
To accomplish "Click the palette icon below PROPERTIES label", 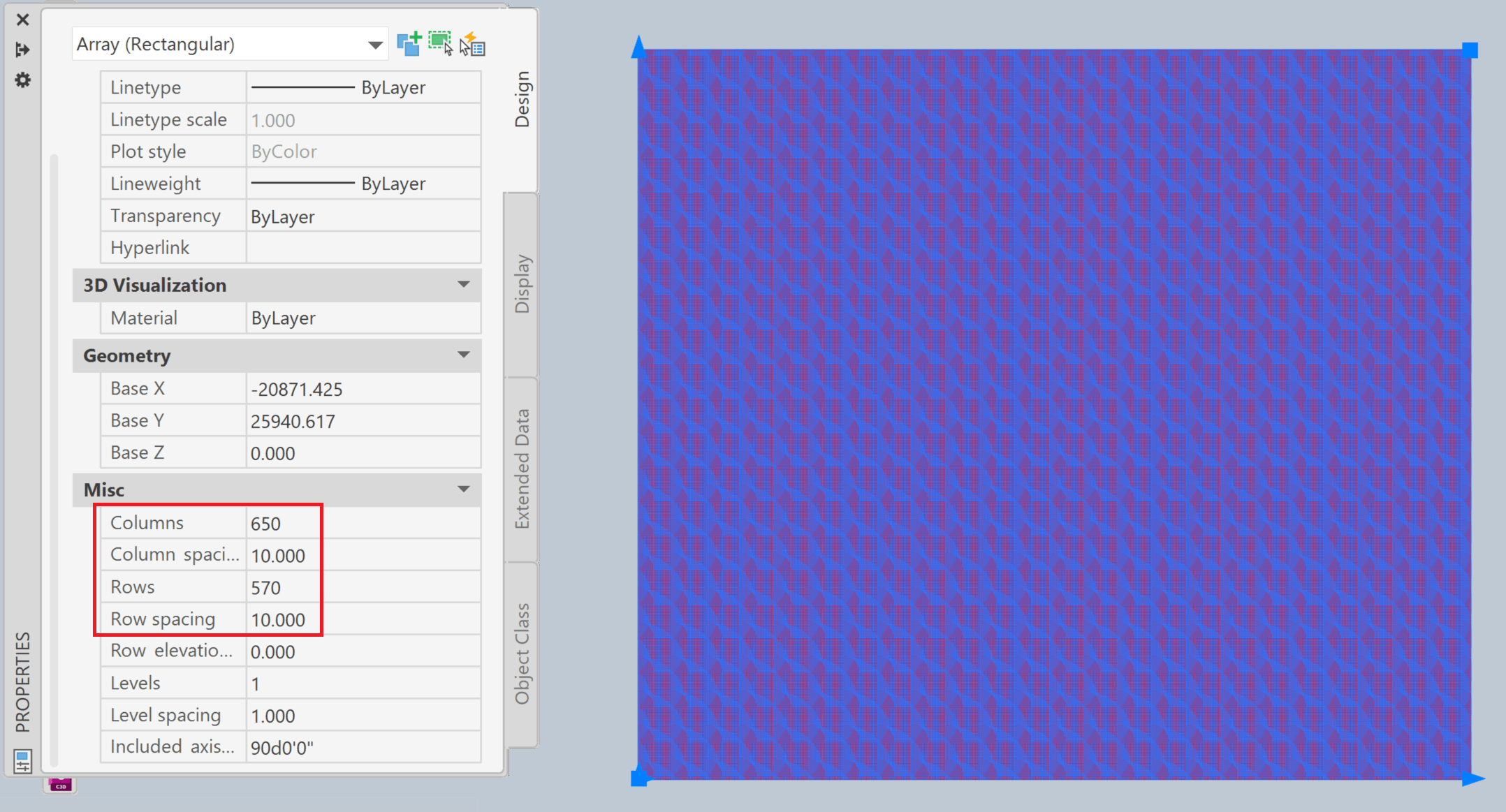I will (22, 761).
